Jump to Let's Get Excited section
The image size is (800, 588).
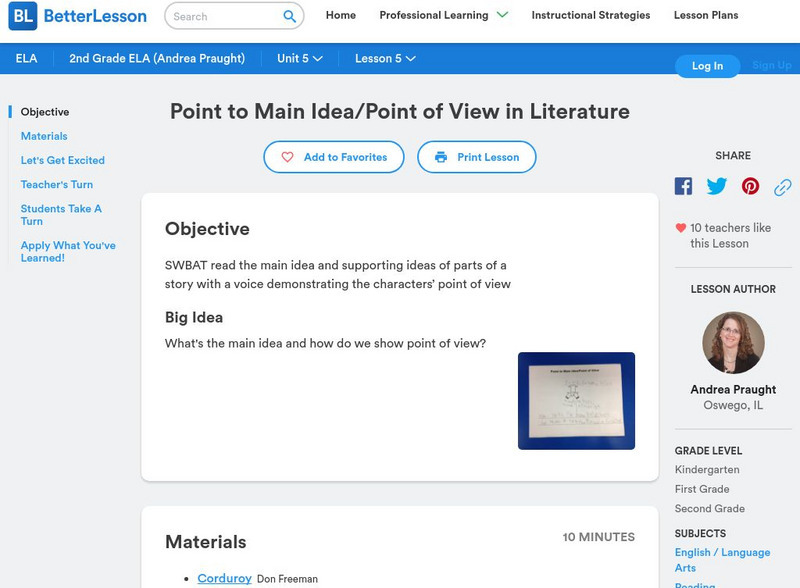[x=63, y=160]
